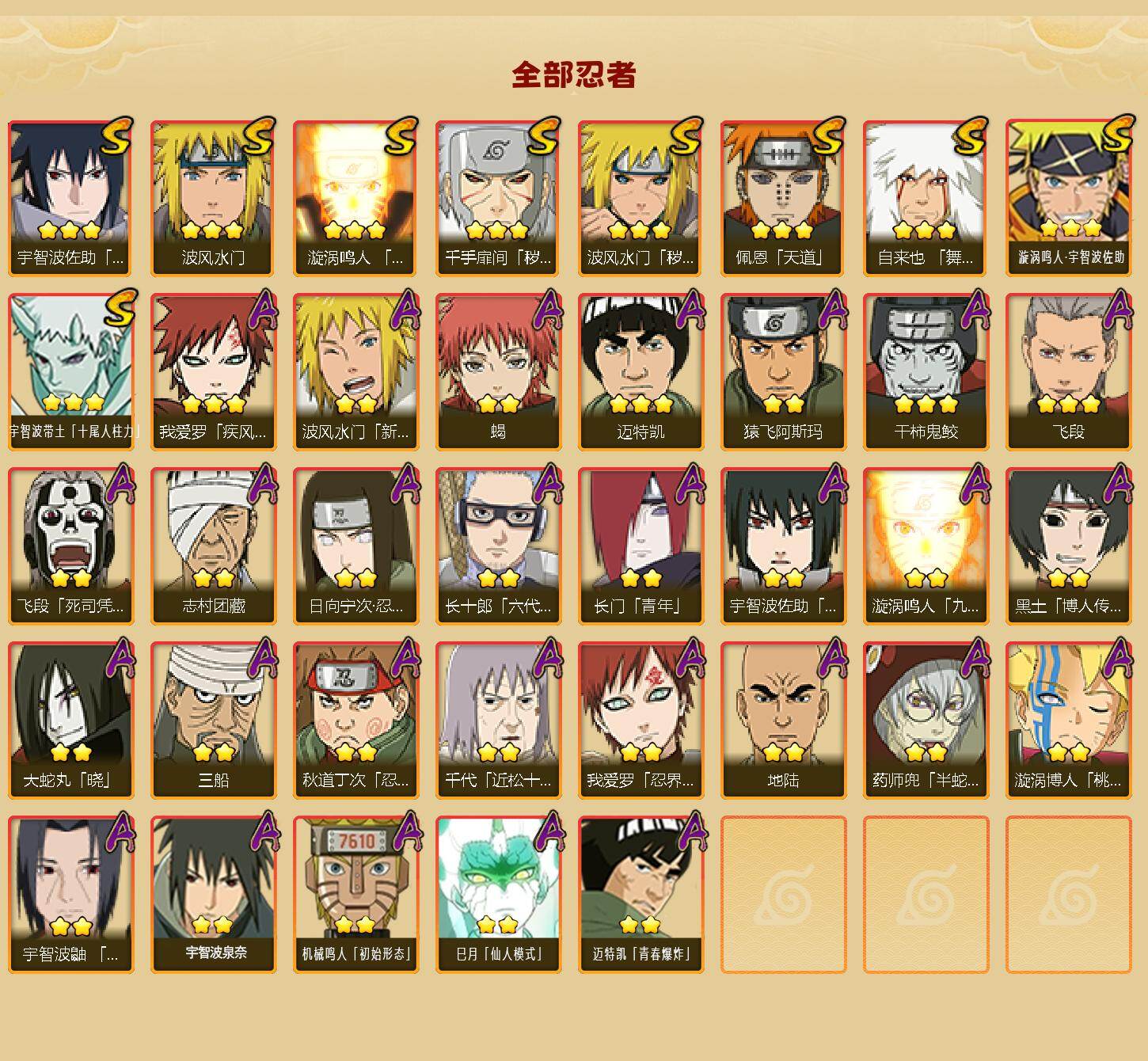The image size is (1148, 1061).
Task: Open the 猿飞阿斯玛 ninja portrait
Action: click(x=783, y=372)
